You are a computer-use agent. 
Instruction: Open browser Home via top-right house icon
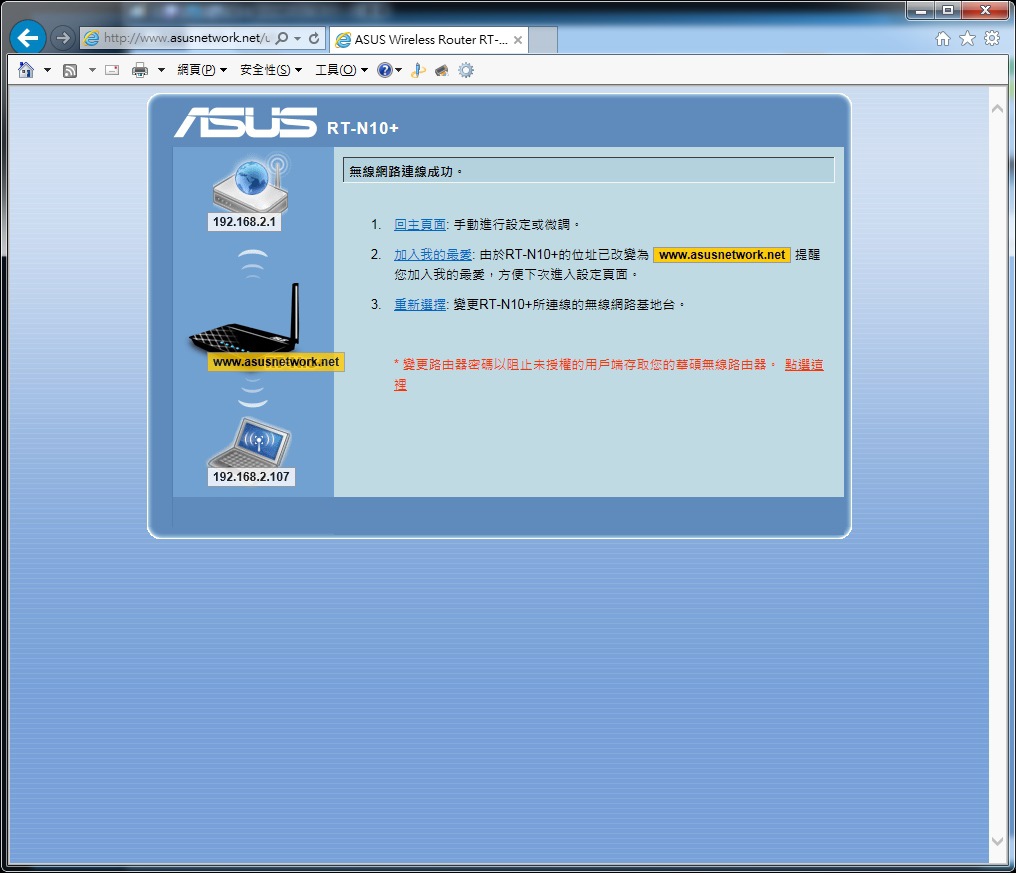(x=943, y=39)
